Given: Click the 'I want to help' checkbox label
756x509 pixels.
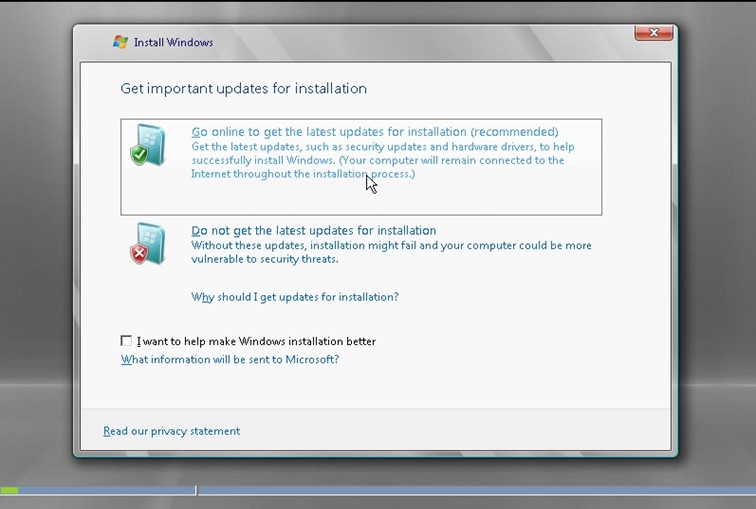Looking at the screenshot, I should 256,341.
